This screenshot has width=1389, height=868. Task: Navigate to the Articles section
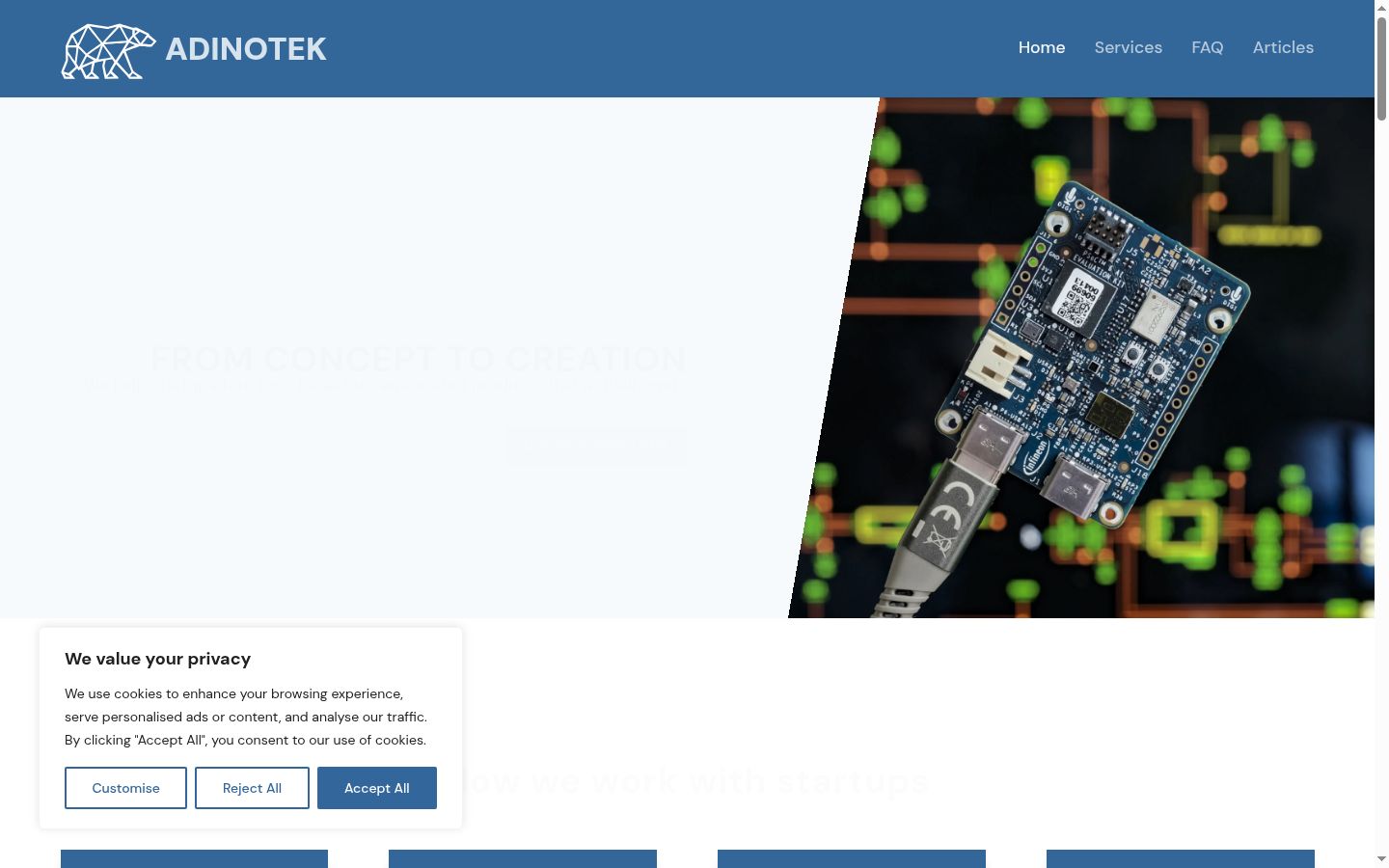[1283, 47]
